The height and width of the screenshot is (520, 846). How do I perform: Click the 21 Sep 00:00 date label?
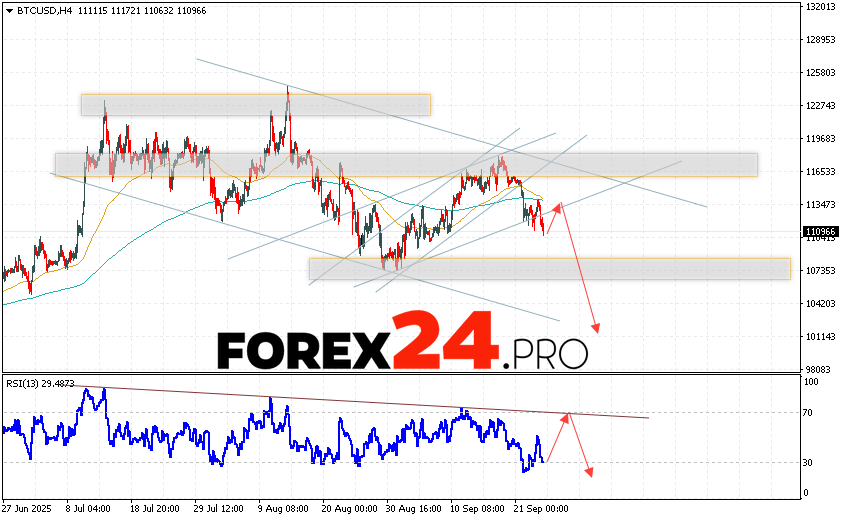(x=540, y=508)
